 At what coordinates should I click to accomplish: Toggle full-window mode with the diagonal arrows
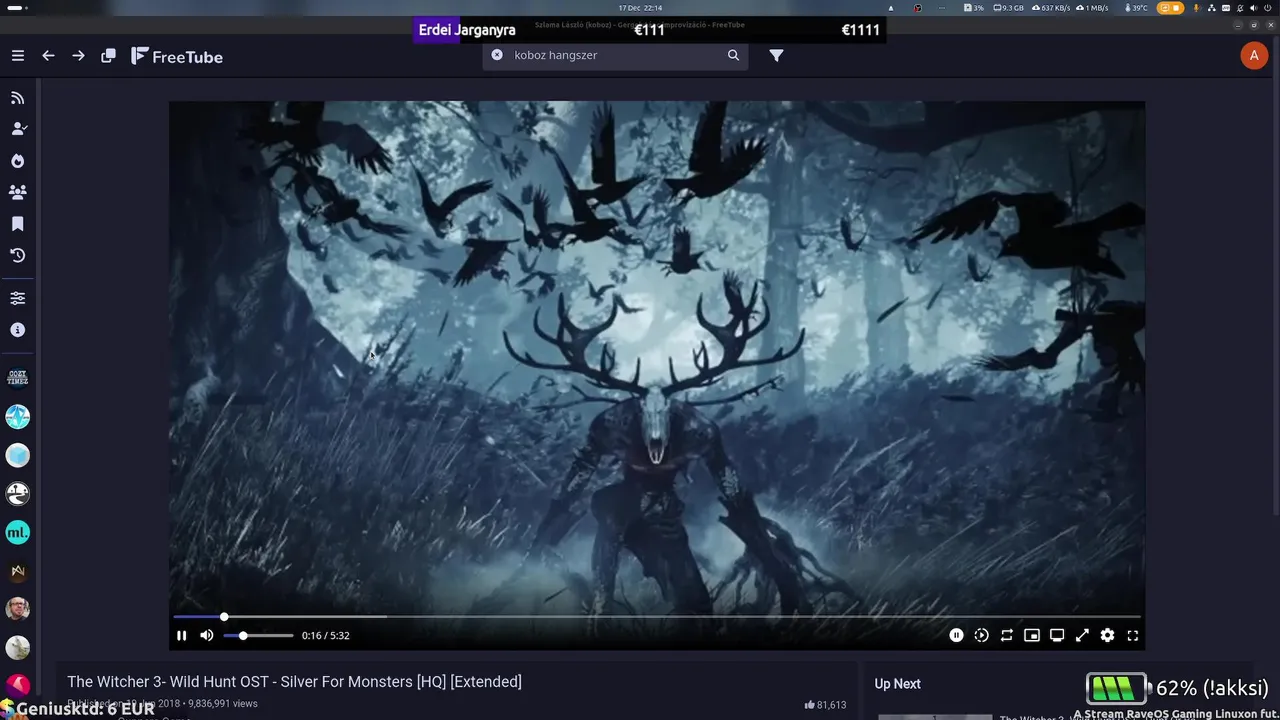(1082, 635)
